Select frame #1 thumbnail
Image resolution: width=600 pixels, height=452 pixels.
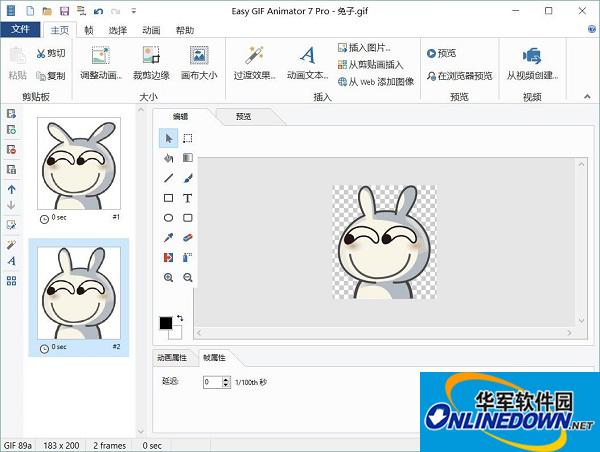pos(79,163)
